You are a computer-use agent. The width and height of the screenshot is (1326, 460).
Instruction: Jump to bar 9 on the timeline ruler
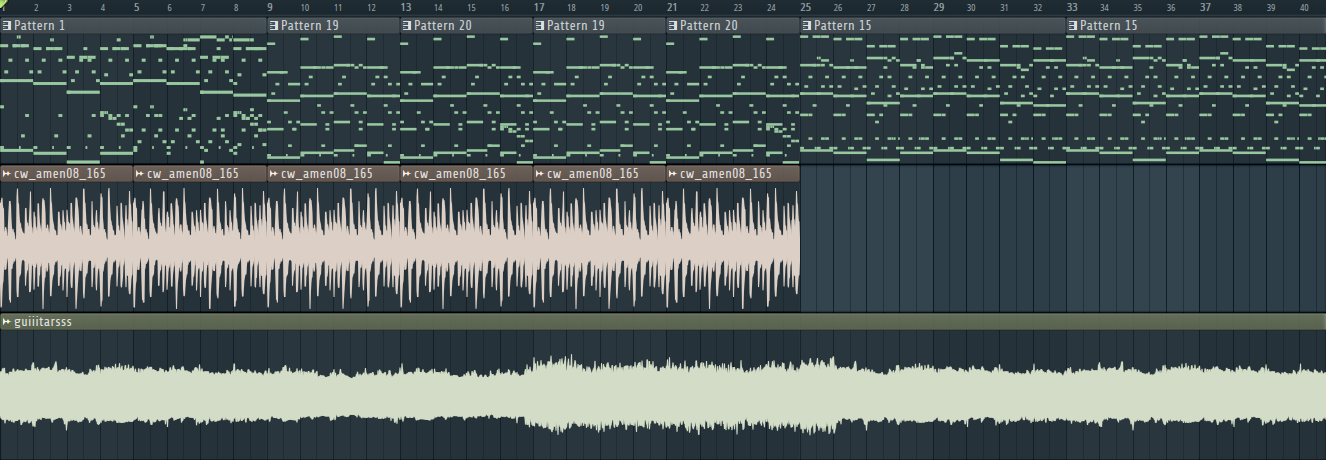point(270,7)
